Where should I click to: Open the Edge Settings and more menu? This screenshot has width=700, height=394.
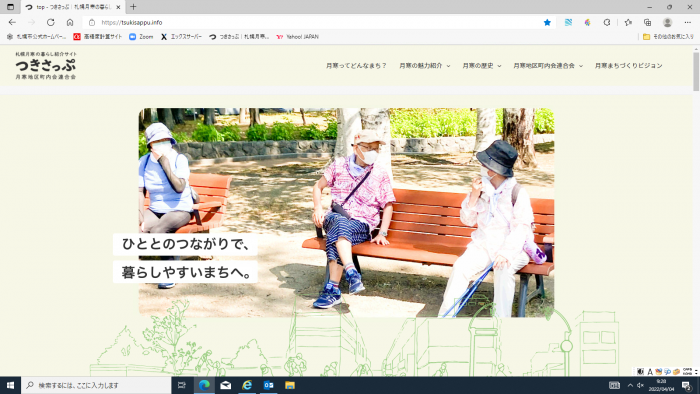688,22
